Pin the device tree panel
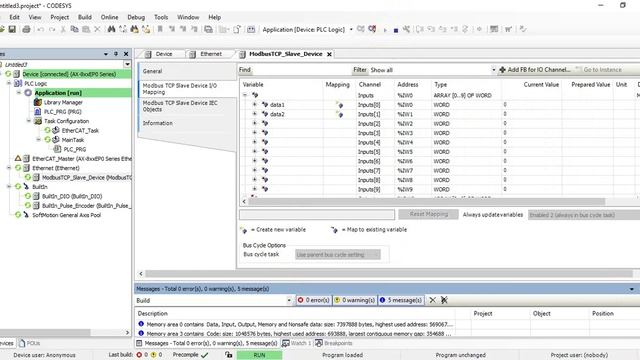The image size is (640, 360). (x=116, y=54)
